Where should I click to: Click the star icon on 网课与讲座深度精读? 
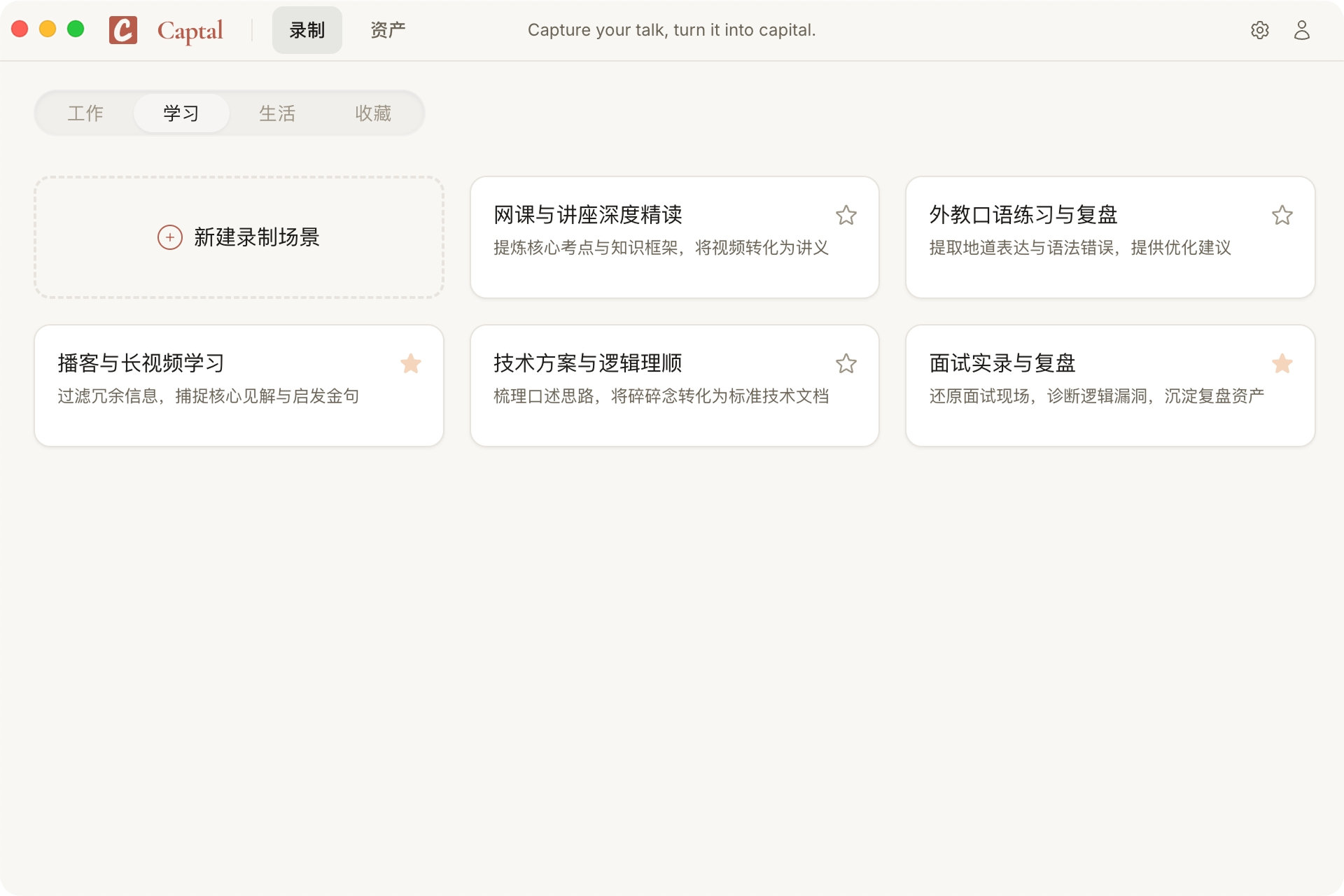846,216
